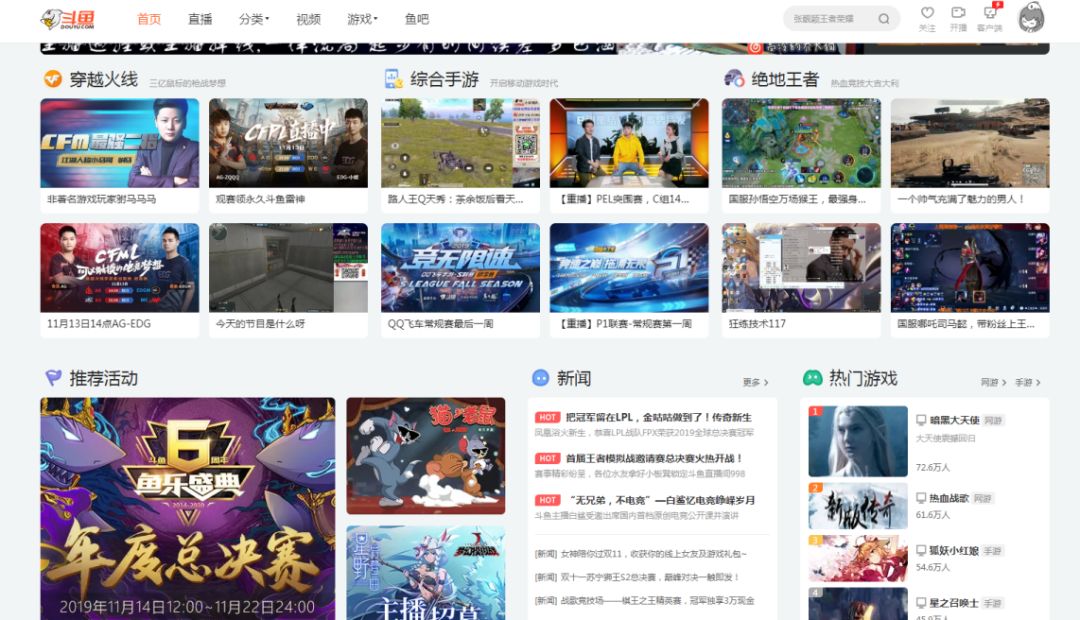Expand 更多 link in 新闻 section

click(x=756, y=382)
